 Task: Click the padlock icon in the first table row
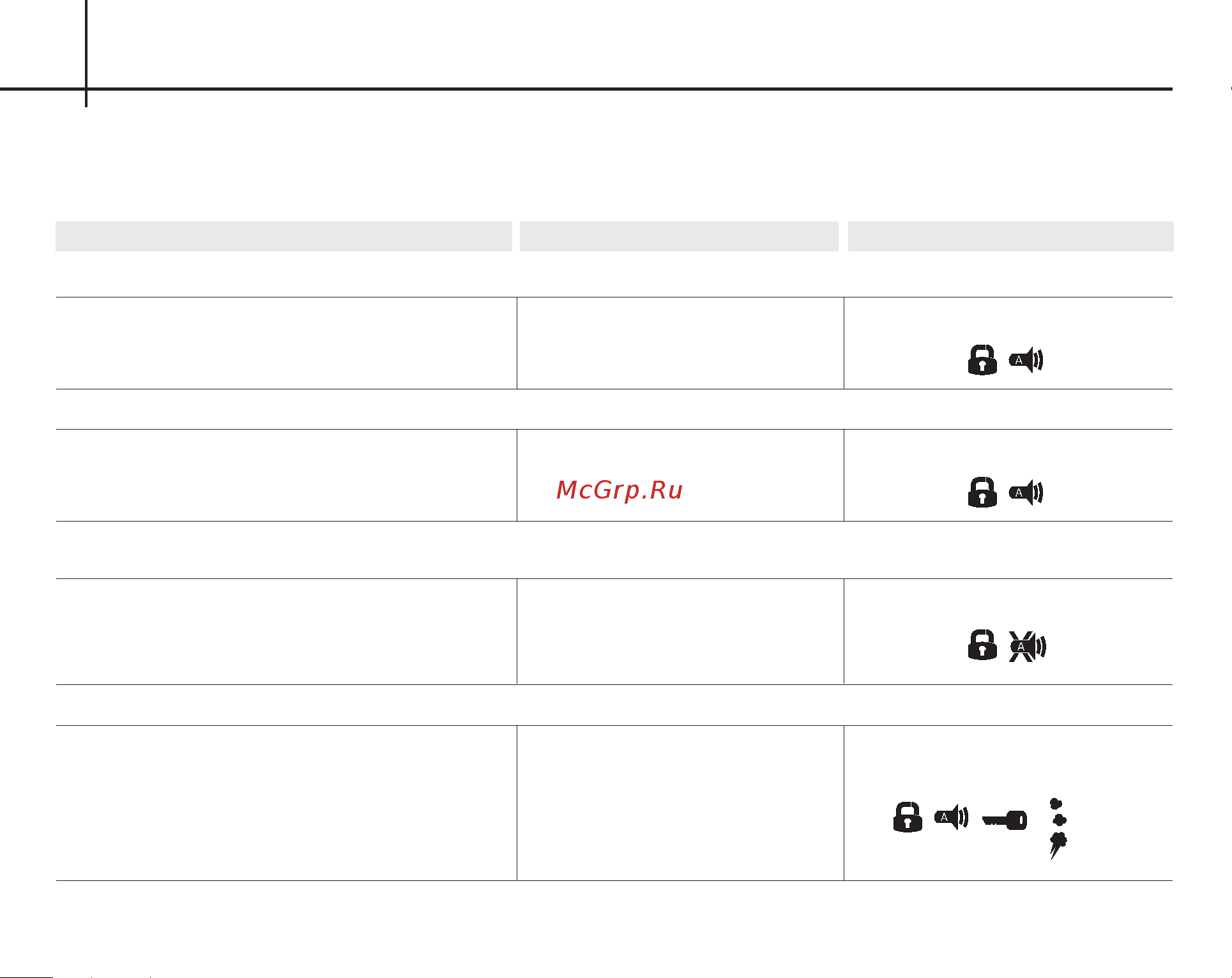click(x=982, y=359)
